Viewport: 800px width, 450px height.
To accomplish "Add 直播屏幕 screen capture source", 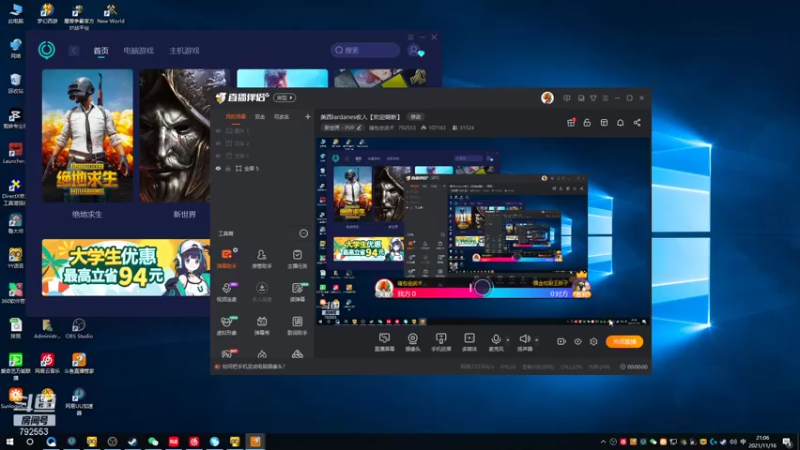I will tap(384, 342).
